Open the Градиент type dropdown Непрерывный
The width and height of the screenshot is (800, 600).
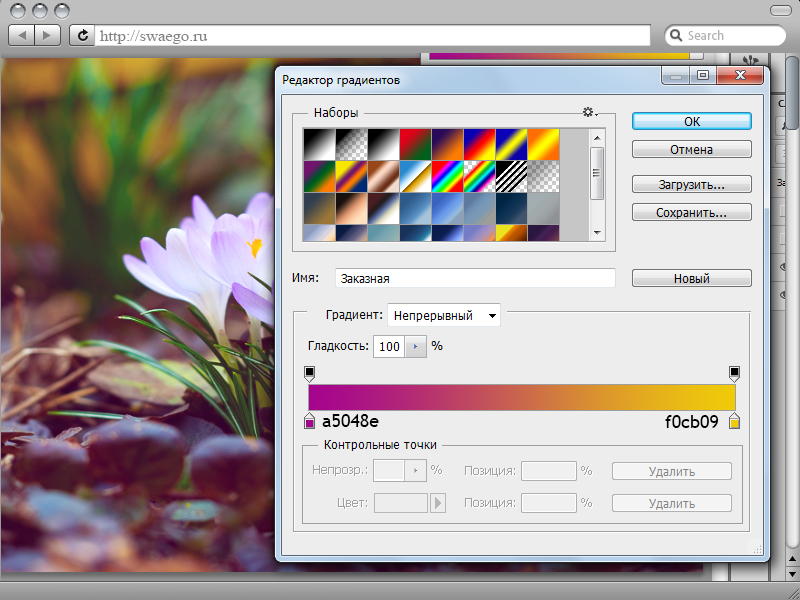click(x=444, y=315)
